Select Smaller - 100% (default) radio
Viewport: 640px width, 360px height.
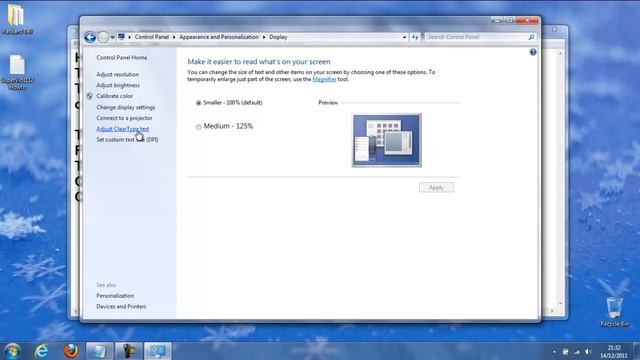pyautogui.click(x=198, y=103)
